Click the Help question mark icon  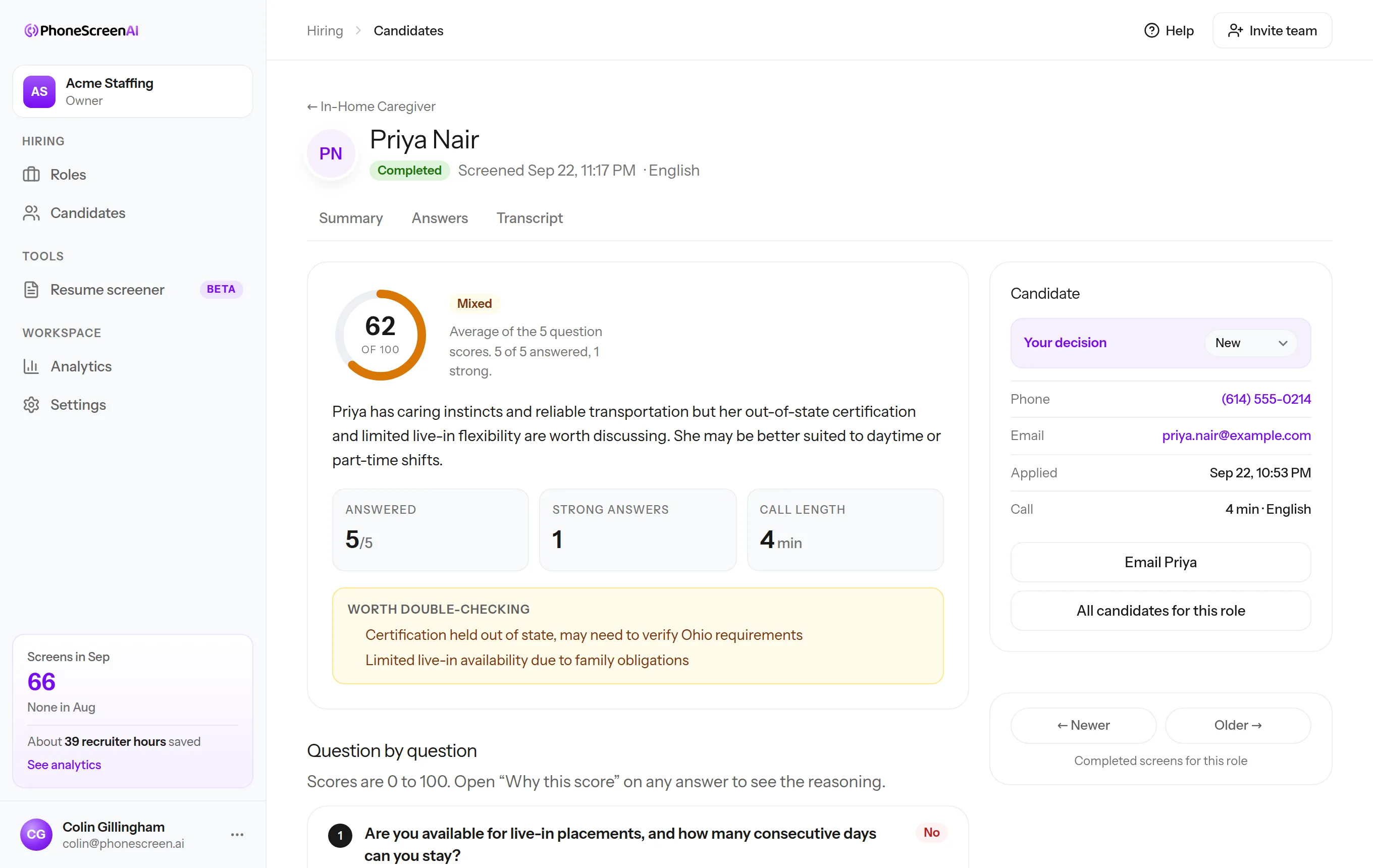pyautogui.click(x=1151, y=30)
